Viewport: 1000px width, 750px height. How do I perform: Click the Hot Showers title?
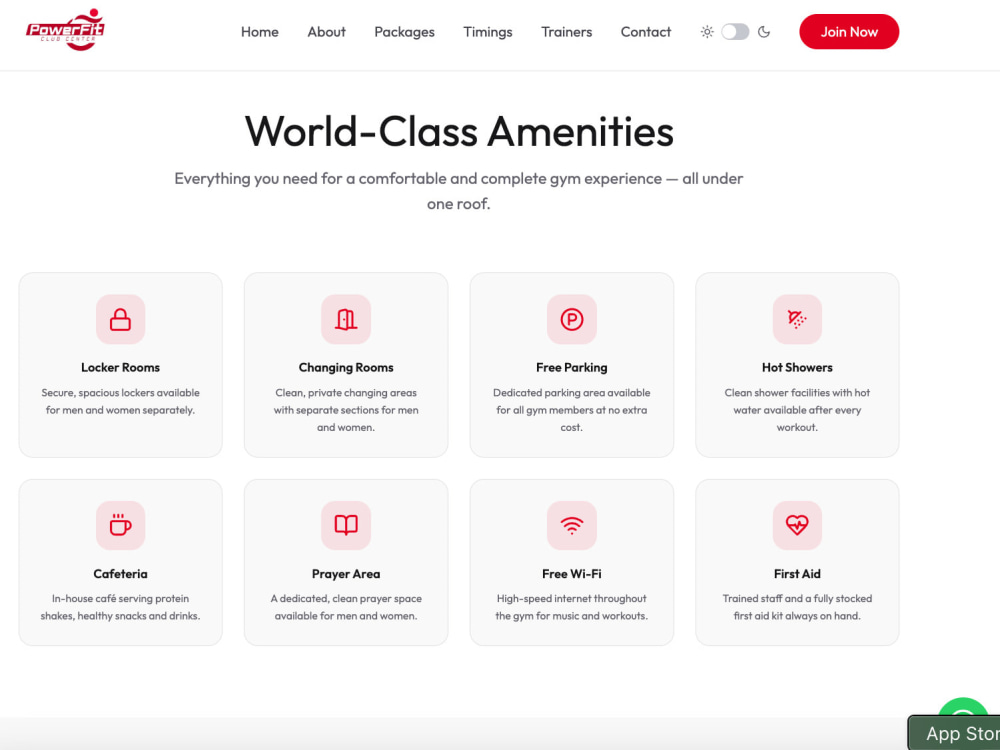click(x=797, y=367)
